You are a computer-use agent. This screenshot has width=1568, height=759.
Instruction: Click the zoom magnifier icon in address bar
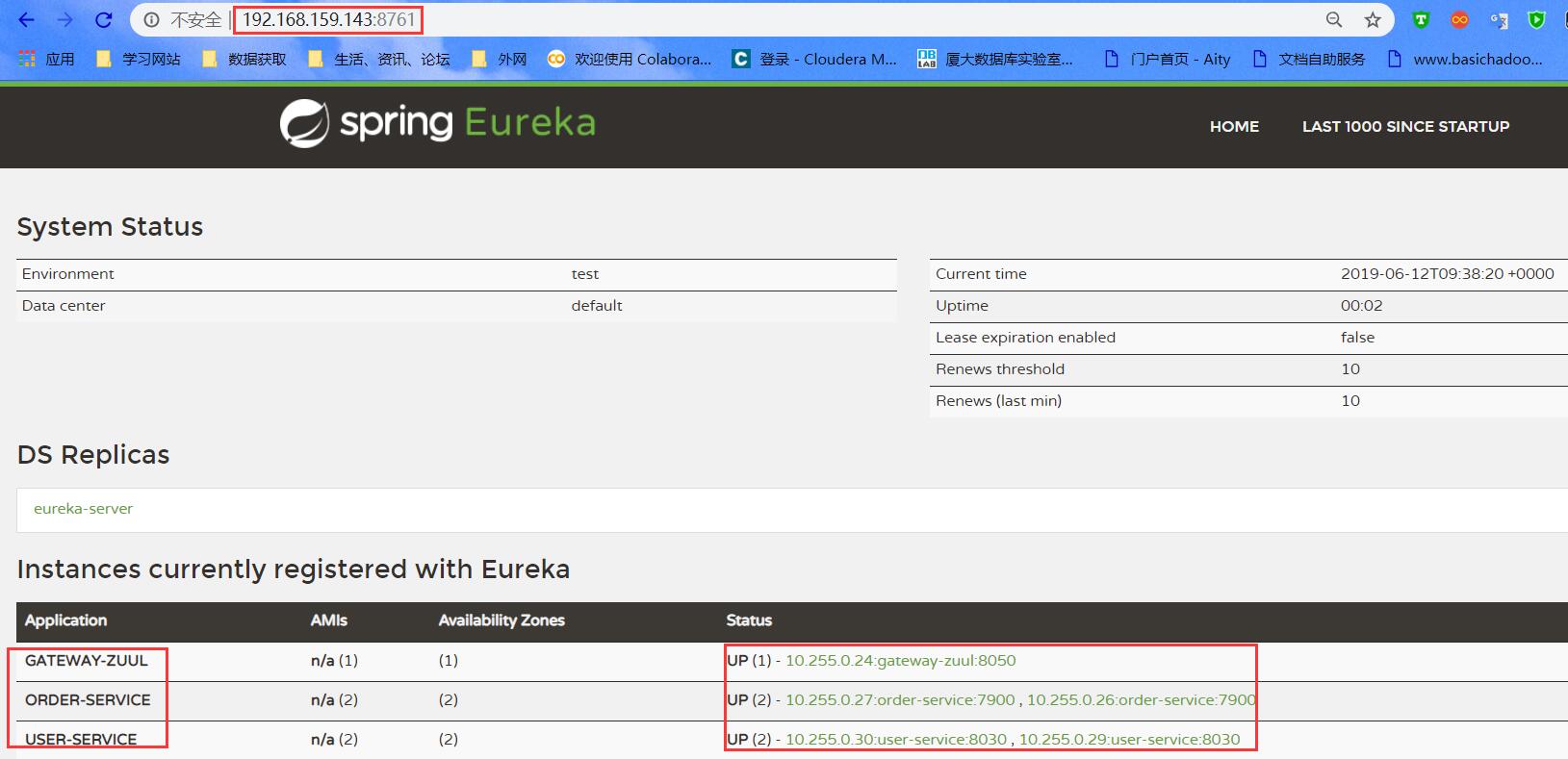point(1334,19)
